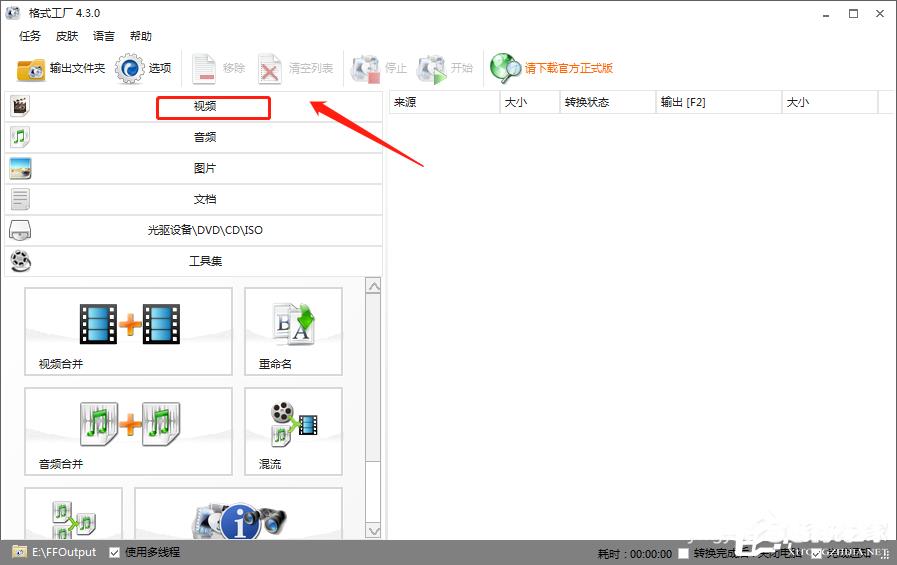Viewport: 897px width, 565px height.
Task: Click the 移除 remove toolbar icon
Action: click(x=203, y=69)
